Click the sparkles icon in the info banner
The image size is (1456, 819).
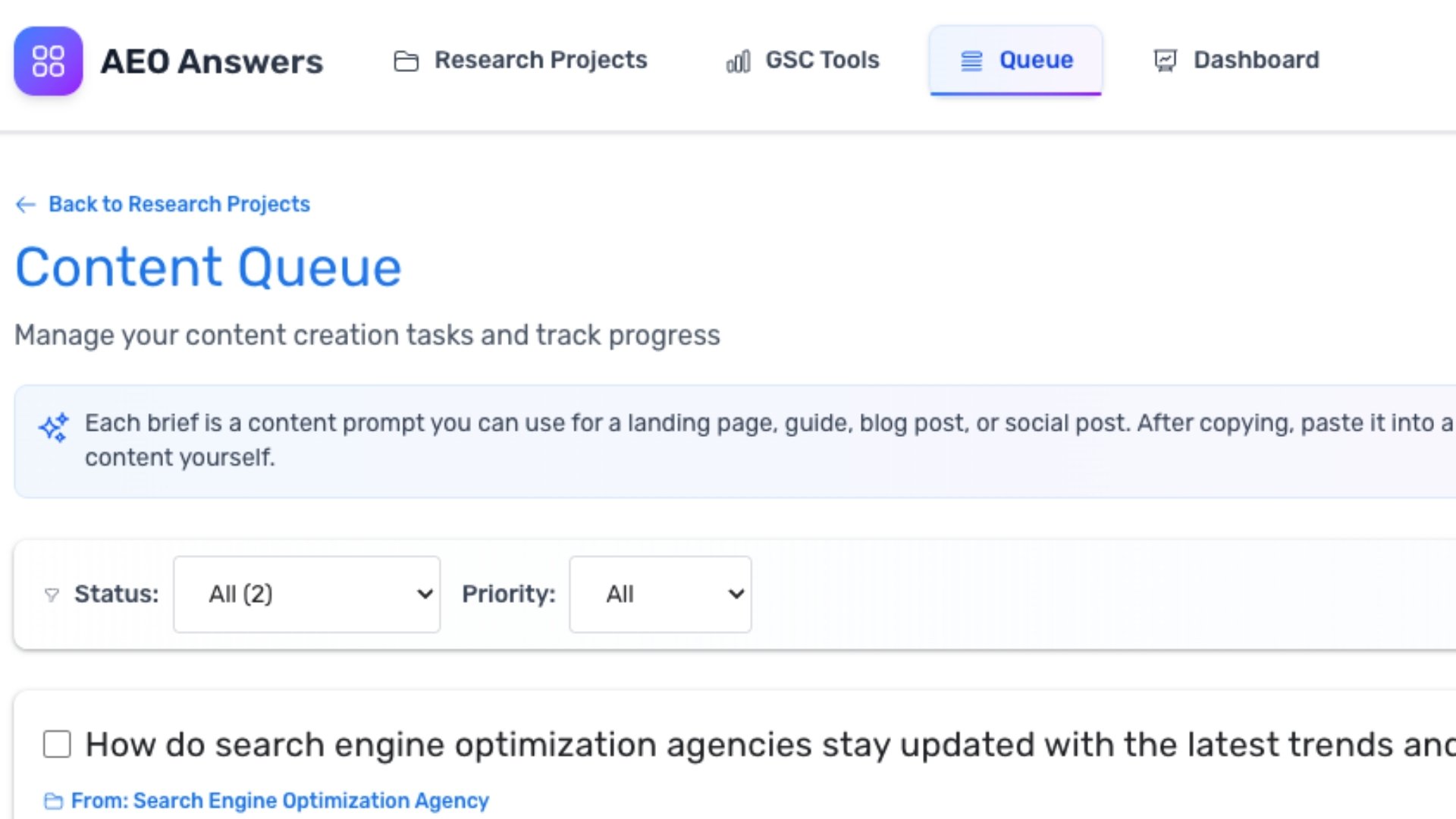54,428
